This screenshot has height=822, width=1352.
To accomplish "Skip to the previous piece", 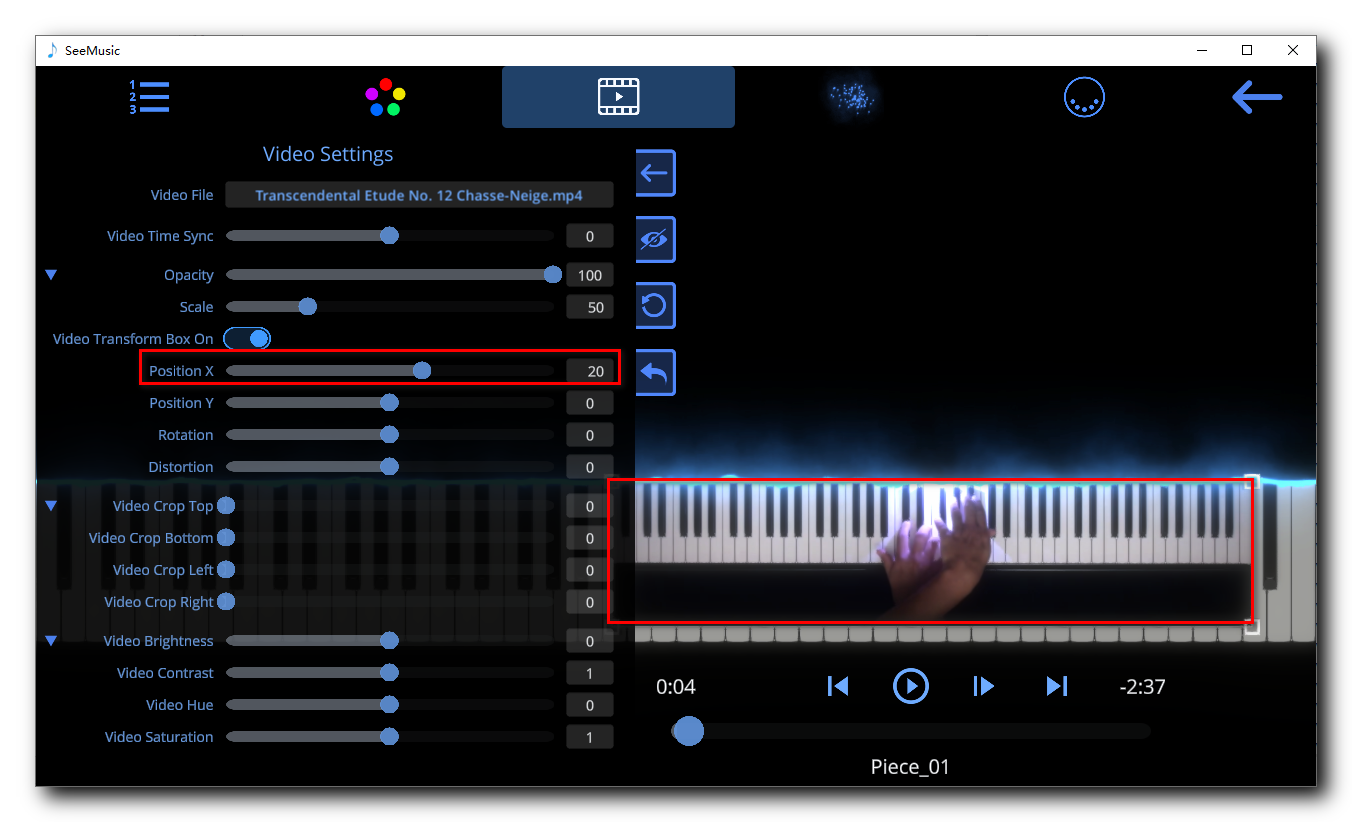I will (x=838, y=686).
